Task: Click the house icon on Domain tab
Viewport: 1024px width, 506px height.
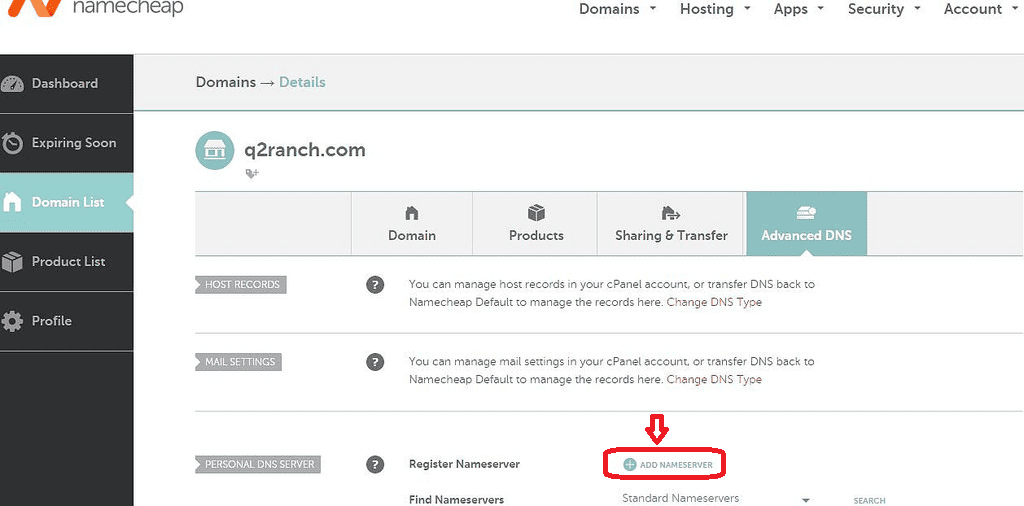Action: 411,213
